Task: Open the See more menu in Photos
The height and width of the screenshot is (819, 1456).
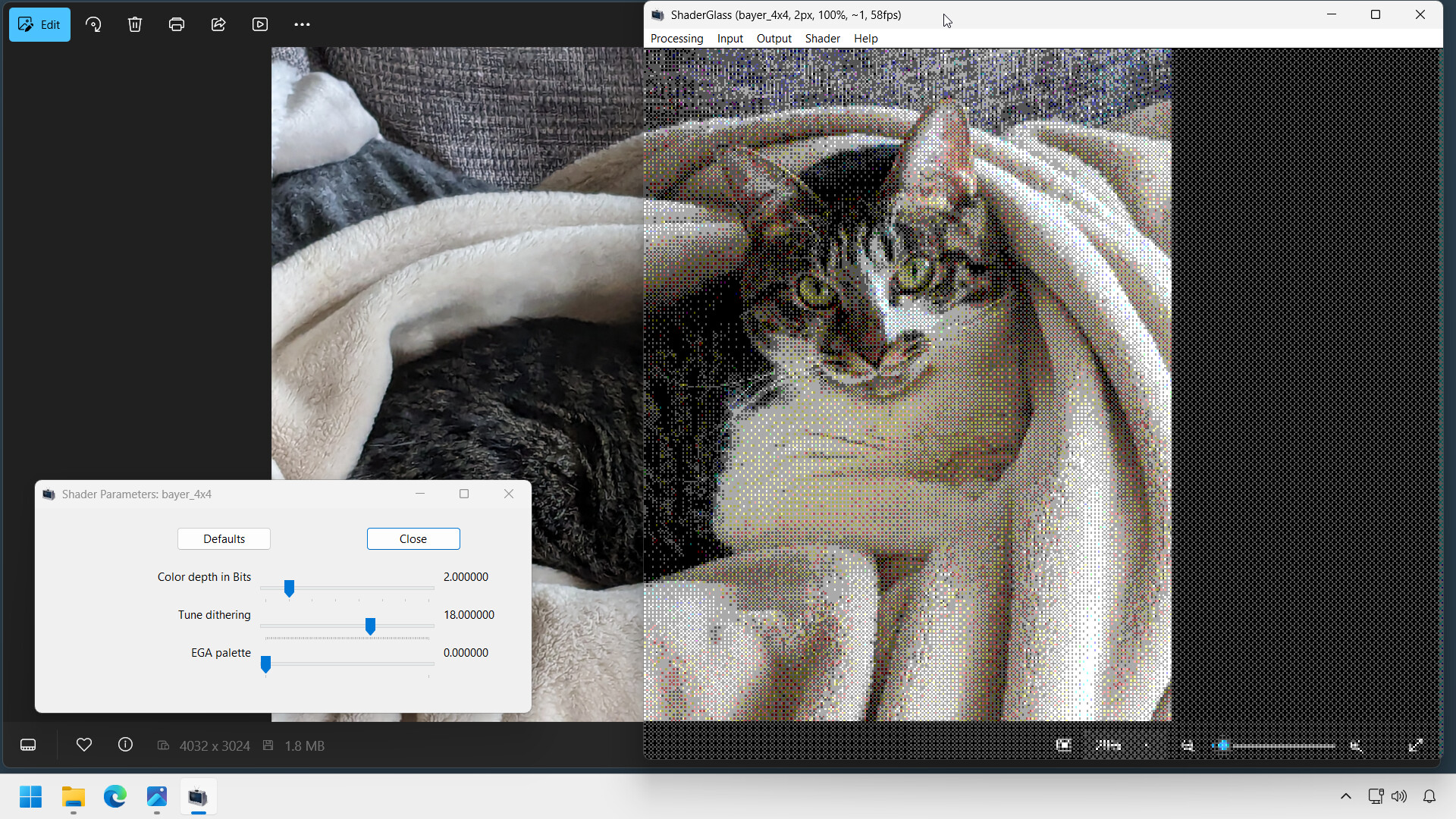Action: 302,24
